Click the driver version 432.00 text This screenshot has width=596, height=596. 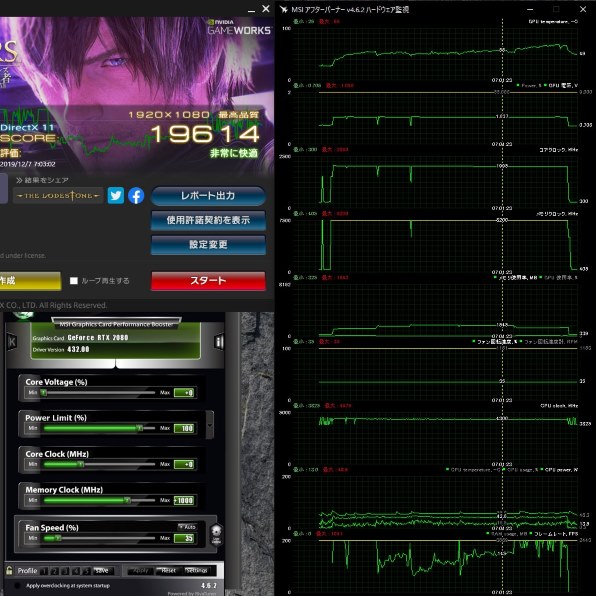[78, 349]
